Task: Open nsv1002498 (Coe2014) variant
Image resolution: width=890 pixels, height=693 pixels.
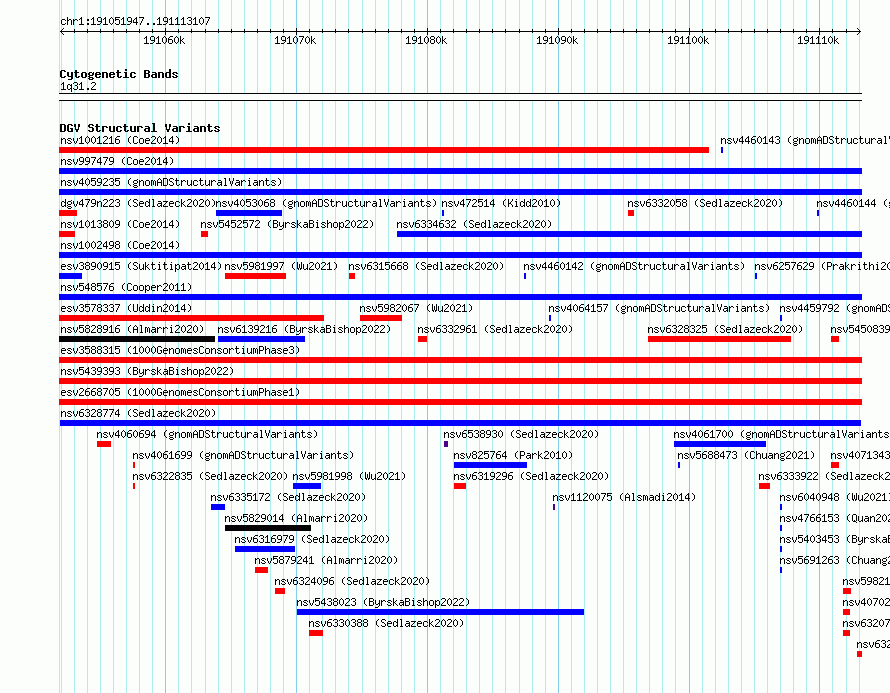Action: coord(120,245)
